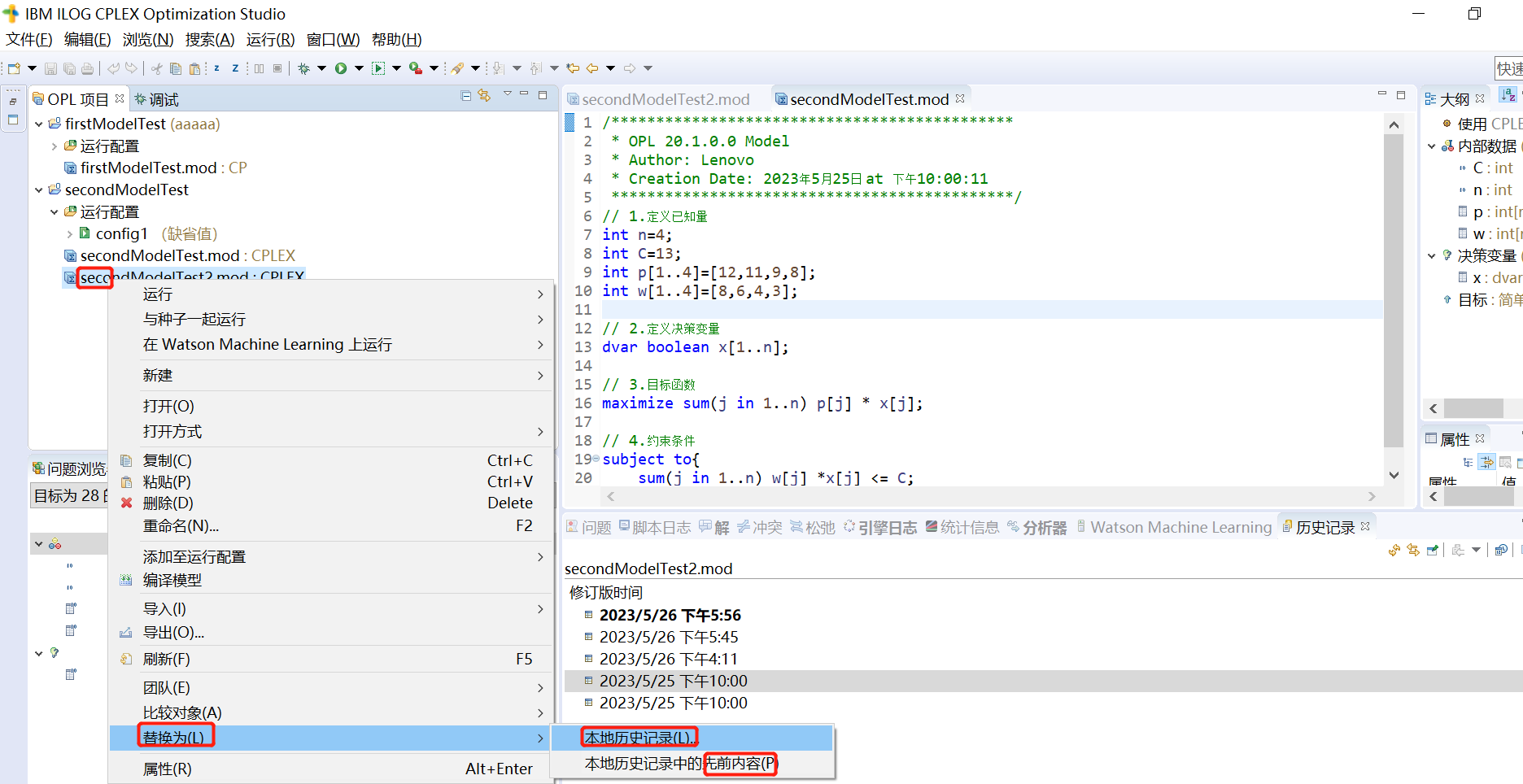Collapse 决策变量 in the Outline panel

point(1432,256)
